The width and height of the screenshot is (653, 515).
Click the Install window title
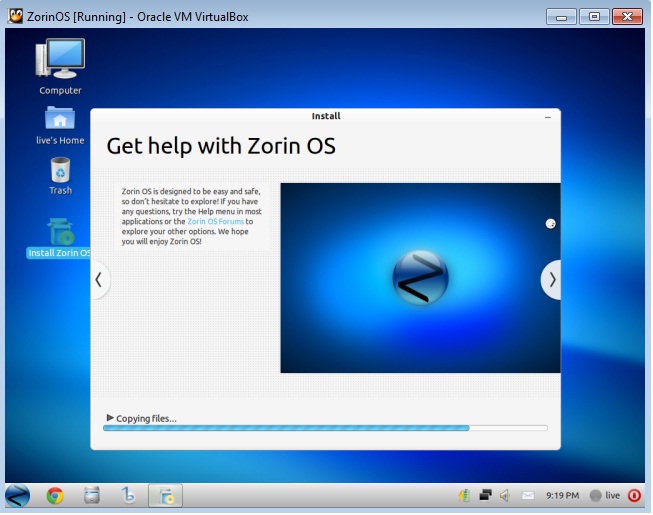coord(326,116)
